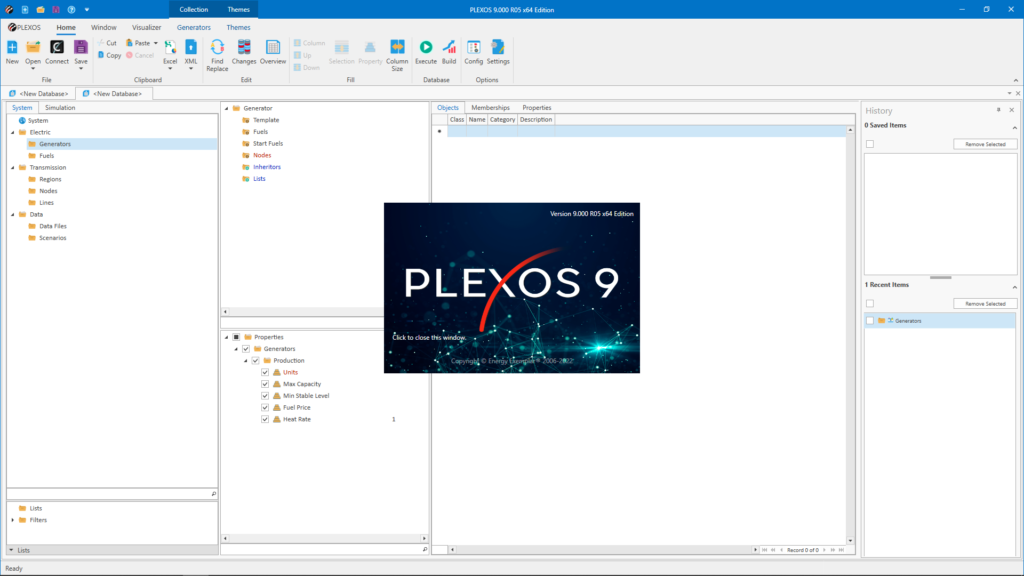Collapse the Data tree node
Viewport: 1024px width, 576px height.
click(x=12, y=215)
